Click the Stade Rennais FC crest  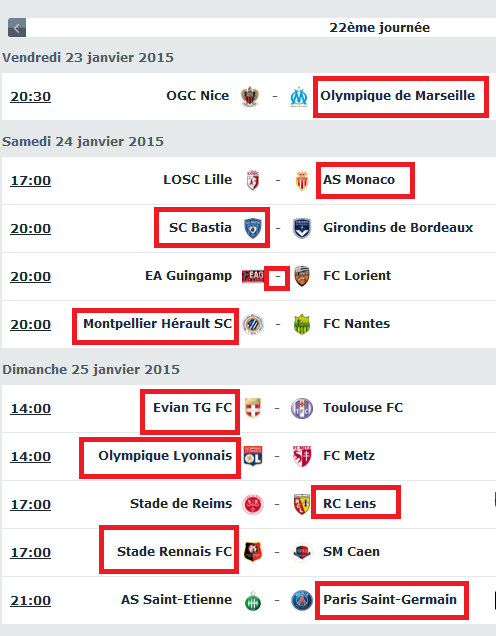tap(253, 552)
